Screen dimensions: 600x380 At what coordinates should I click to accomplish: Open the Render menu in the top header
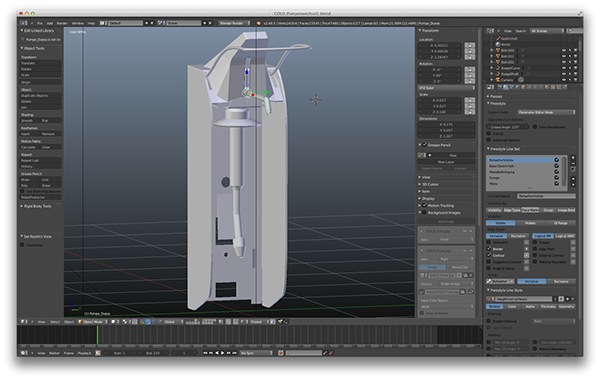click(x=62, y=23)
